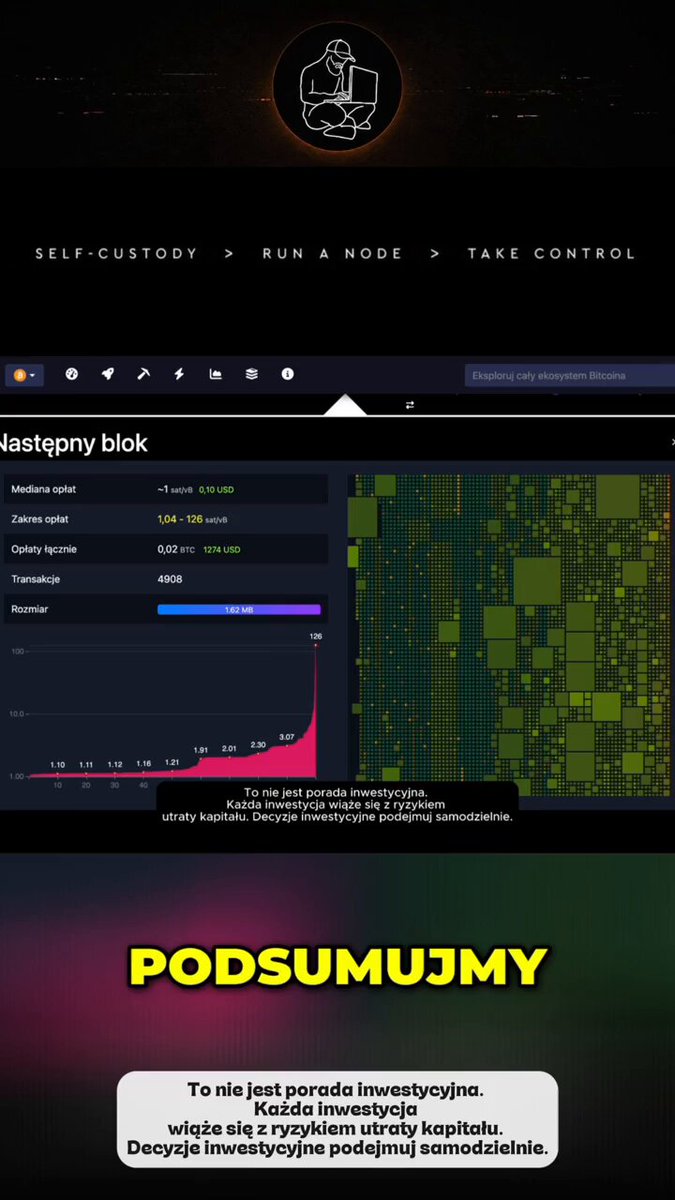This screenshot has width=675, height=1200.
Task: Click the 'Transakcje' label
Action: coord(36,579)
